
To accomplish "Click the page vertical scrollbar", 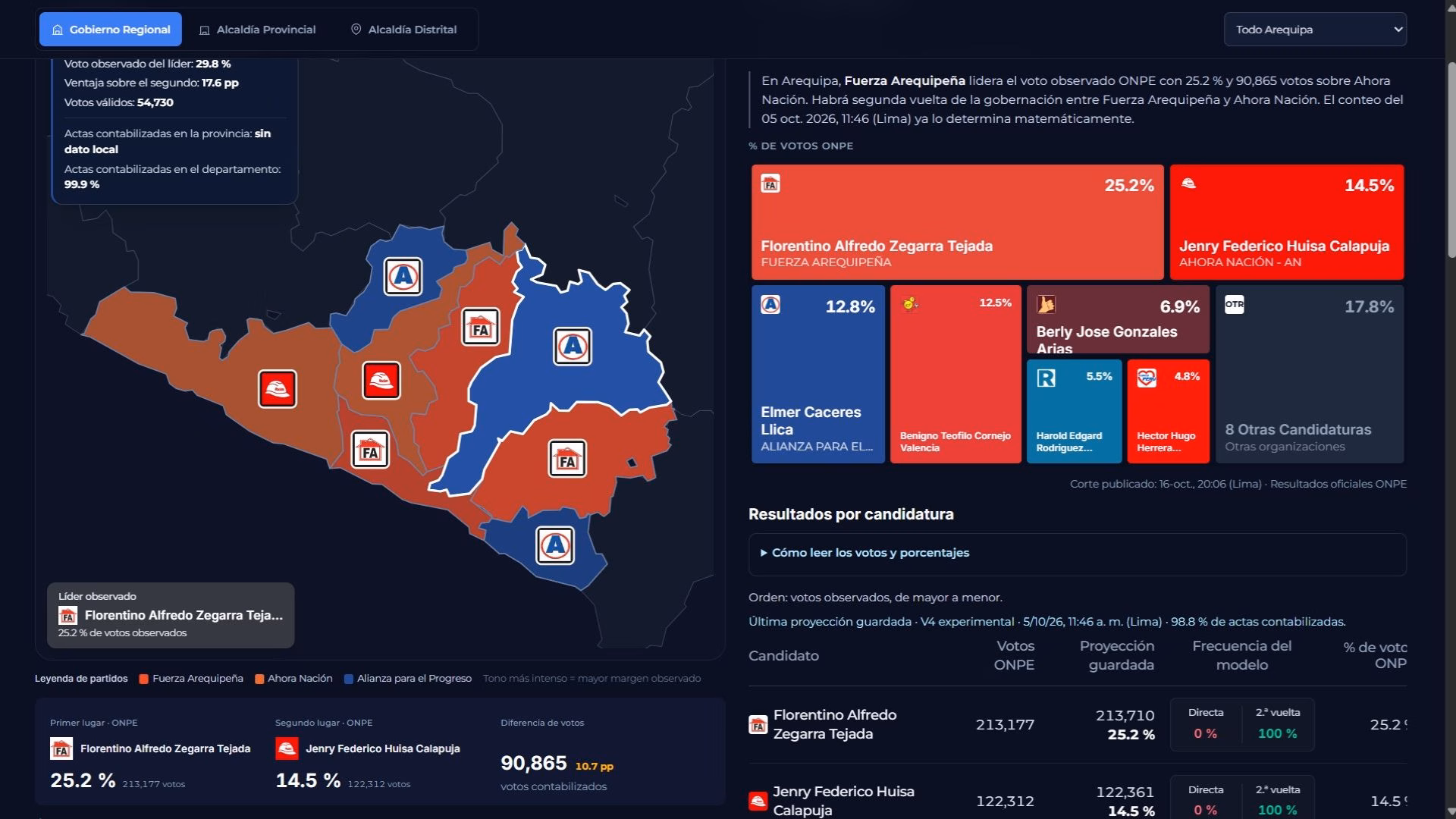I will pyautogui.click(x=1451, y=159).
